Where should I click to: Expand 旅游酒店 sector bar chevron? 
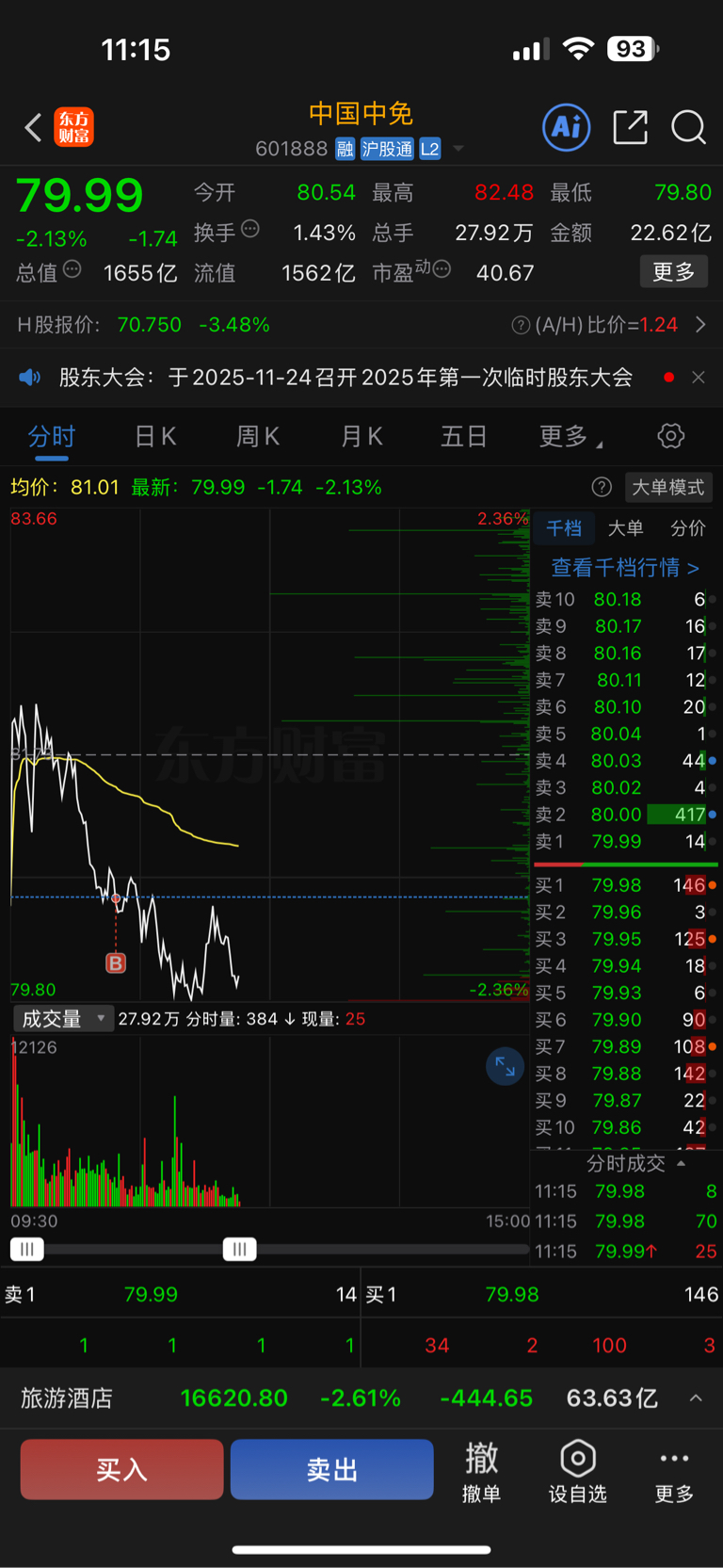(x=696, y=1398)
